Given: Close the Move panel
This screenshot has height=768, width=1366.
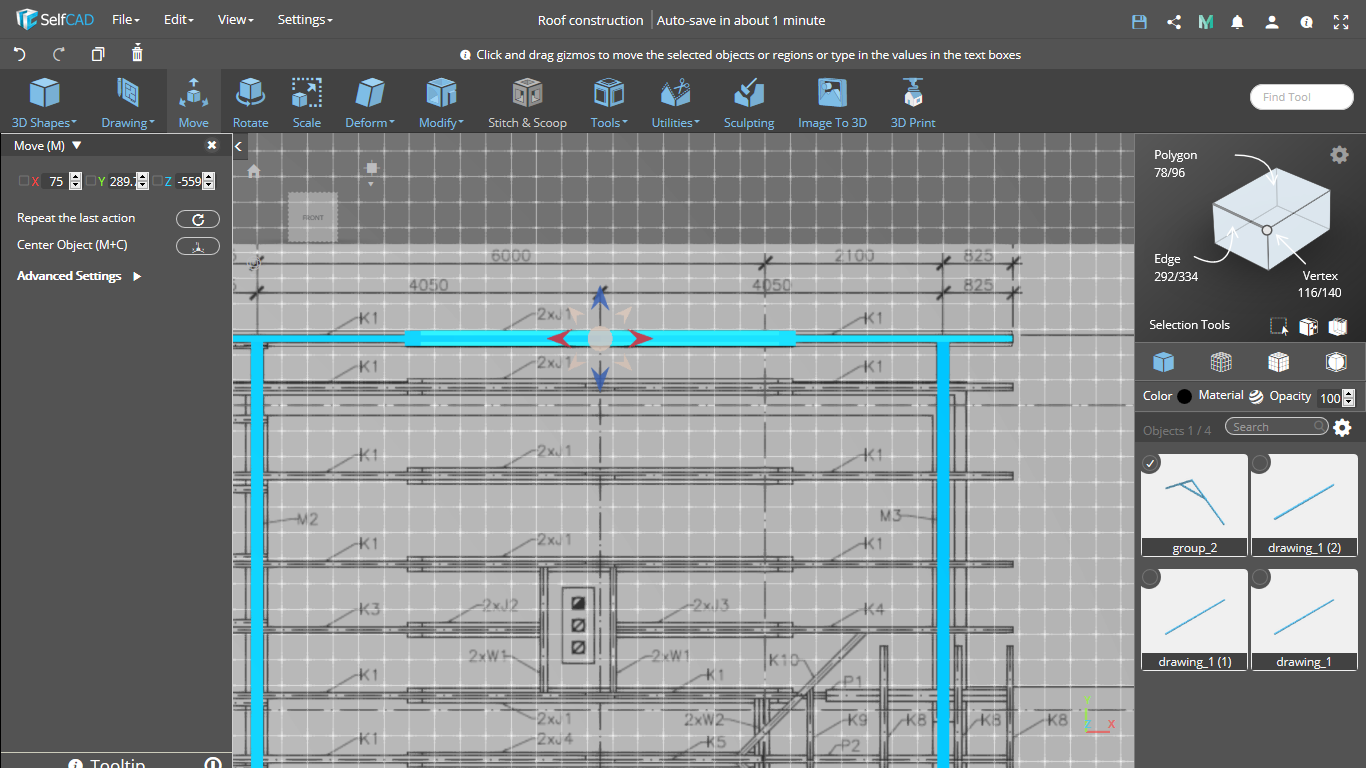Looking at the screenshot, I should 212,146.
